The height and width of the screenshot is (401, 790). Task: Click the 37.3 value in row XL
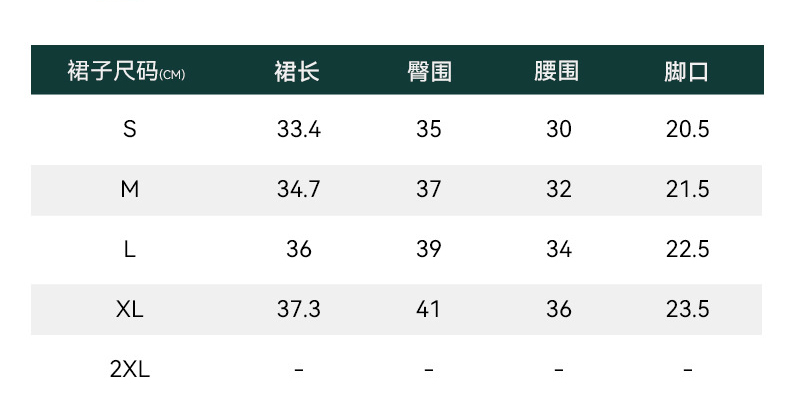click(298, 310)
